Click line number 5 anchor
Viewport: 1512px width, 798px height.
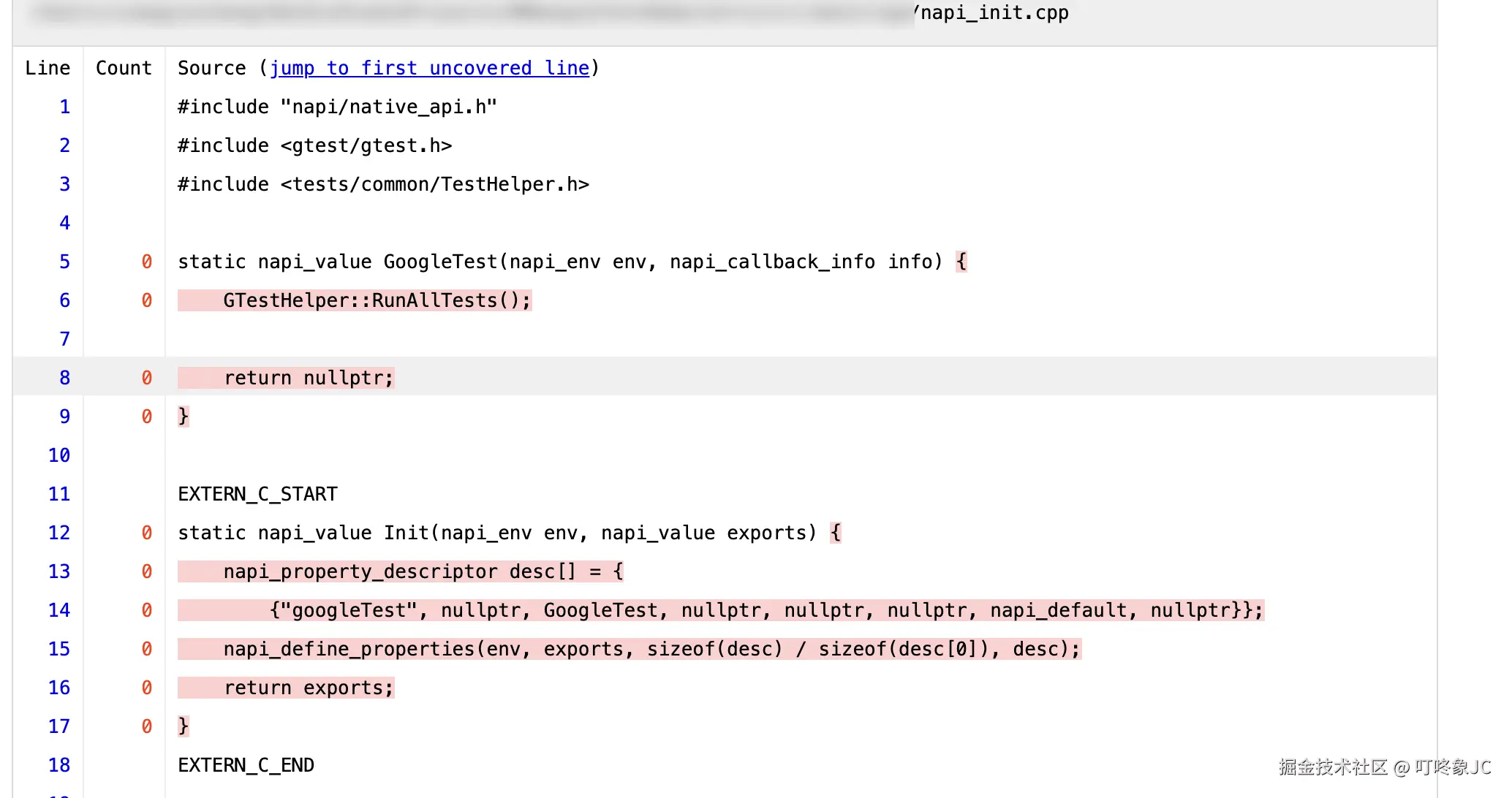tap(64, 261)
